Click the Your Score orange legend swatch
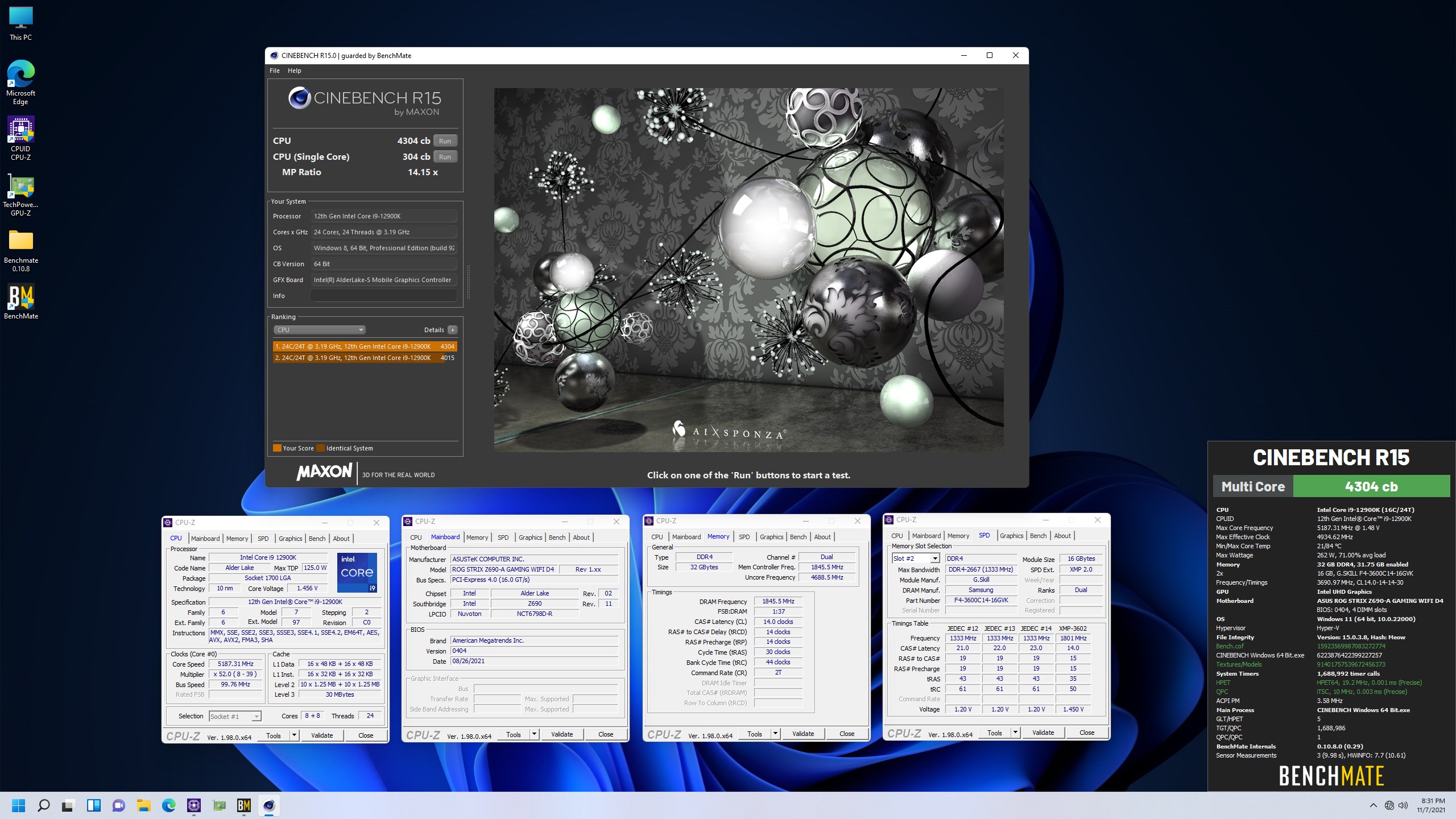This screenshot has width=1456, height=819. click(x=278, y=448)
